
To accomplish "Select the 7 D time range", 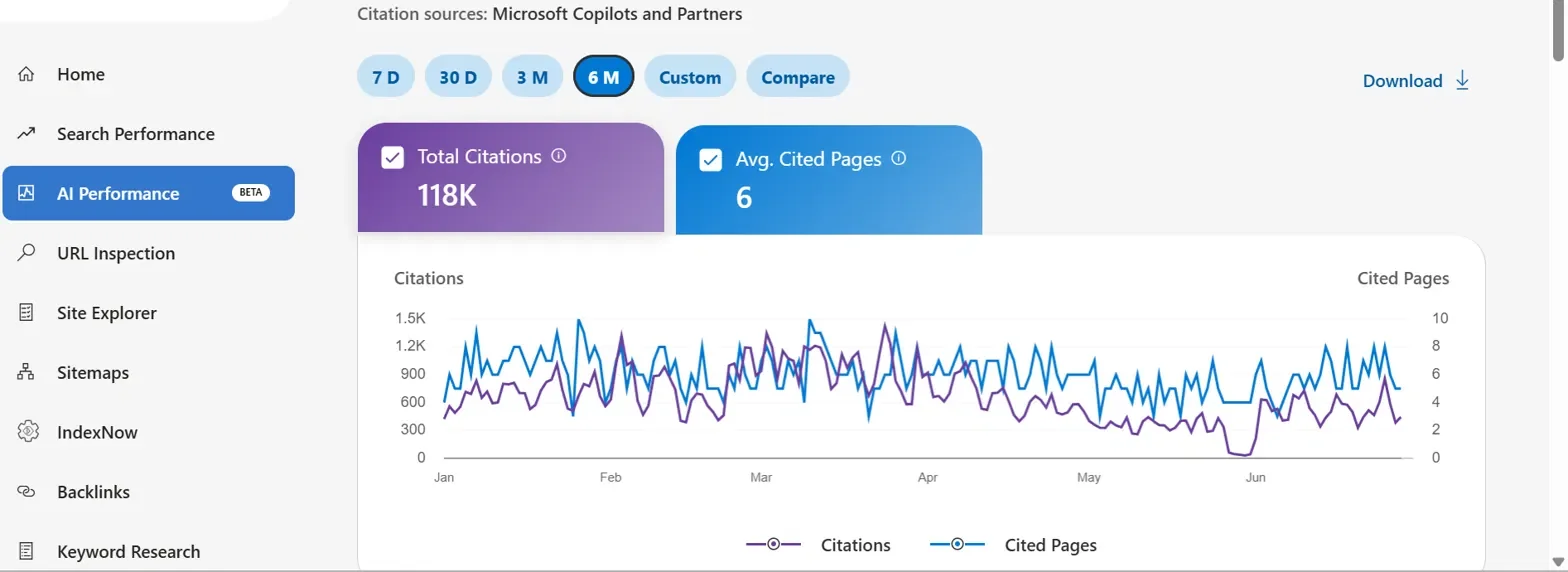I will coord(386,77).
